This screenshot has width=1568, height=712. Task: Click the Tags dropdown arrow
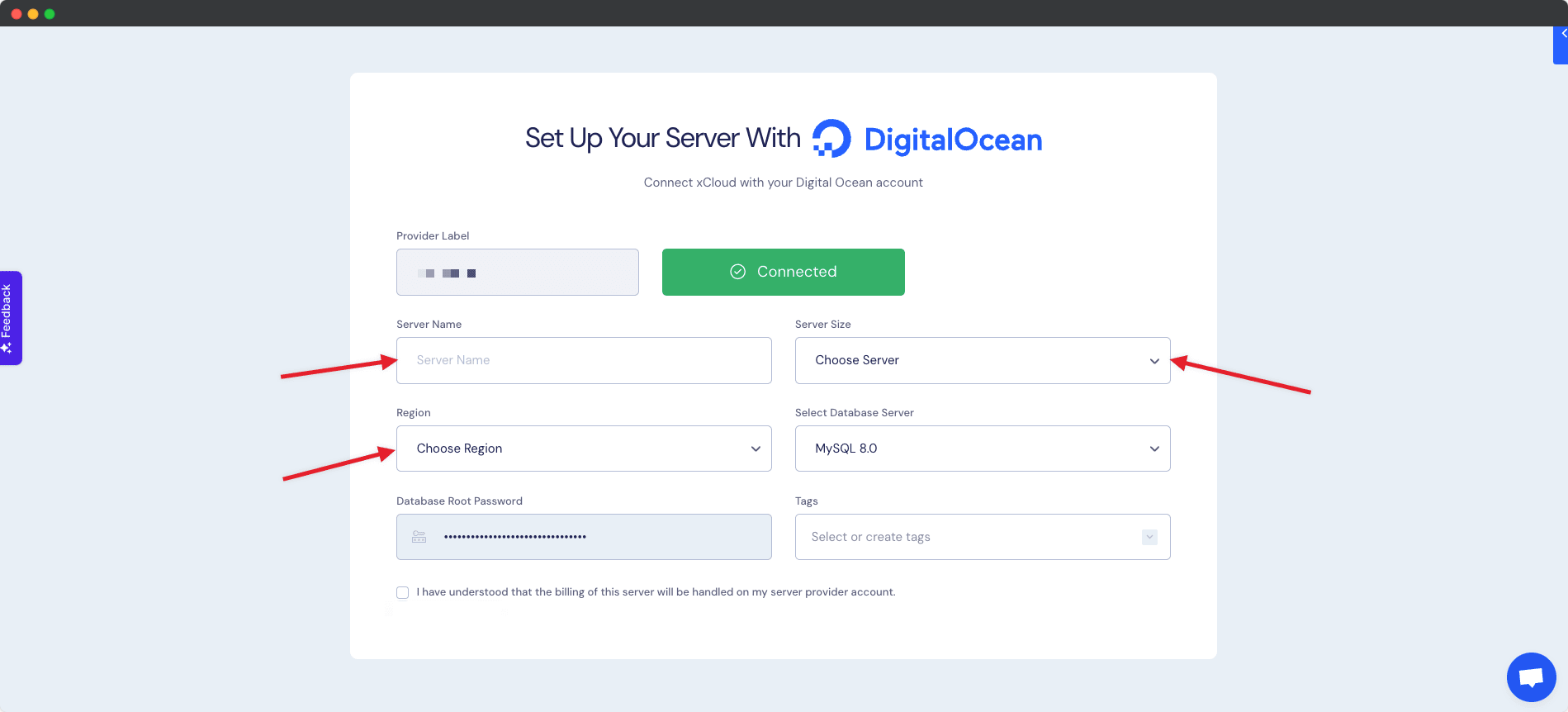1149,537
